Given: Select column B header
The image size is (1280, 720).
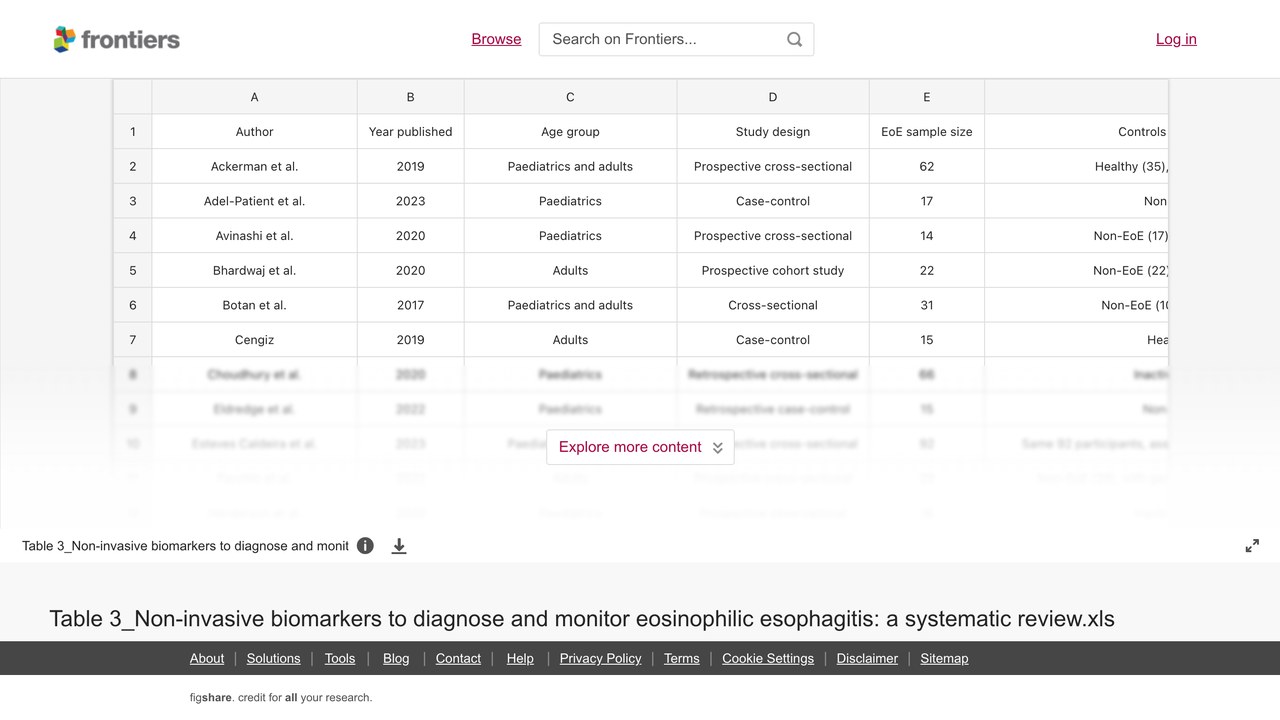Looking at the screenshot, I should pos(410,97).
